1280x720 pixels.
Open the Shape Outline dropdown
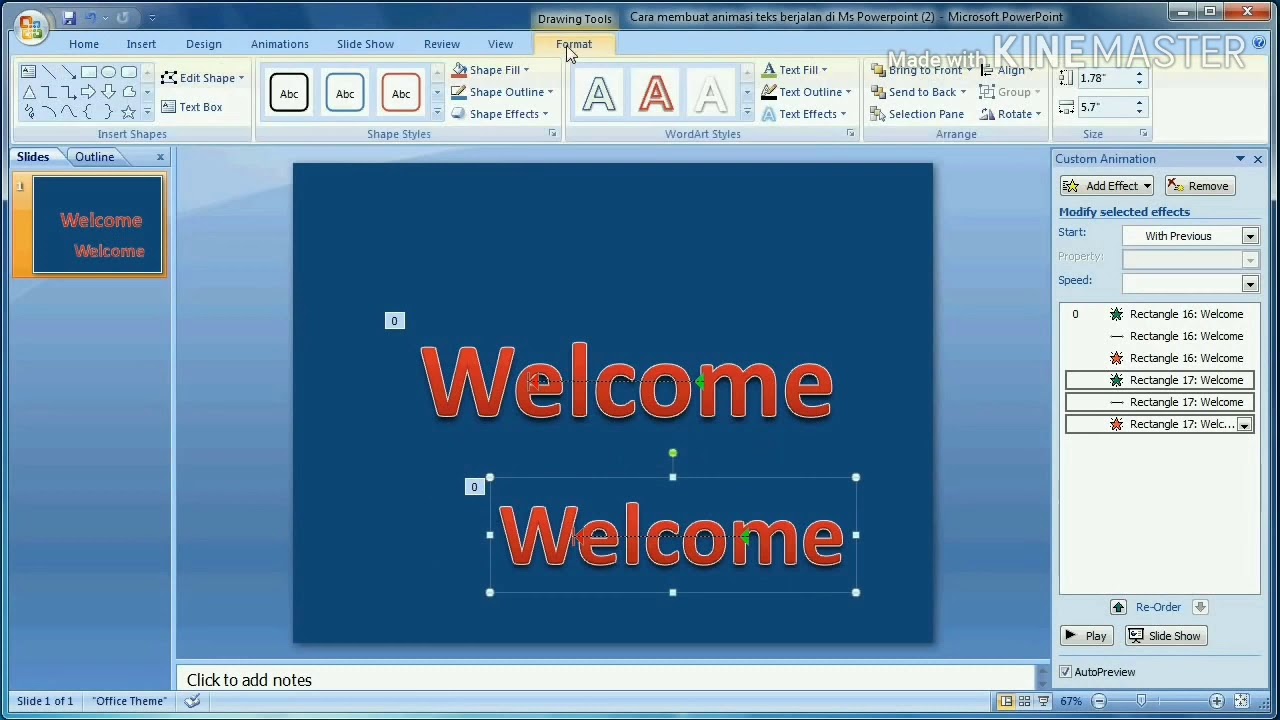tap(502, 92)
